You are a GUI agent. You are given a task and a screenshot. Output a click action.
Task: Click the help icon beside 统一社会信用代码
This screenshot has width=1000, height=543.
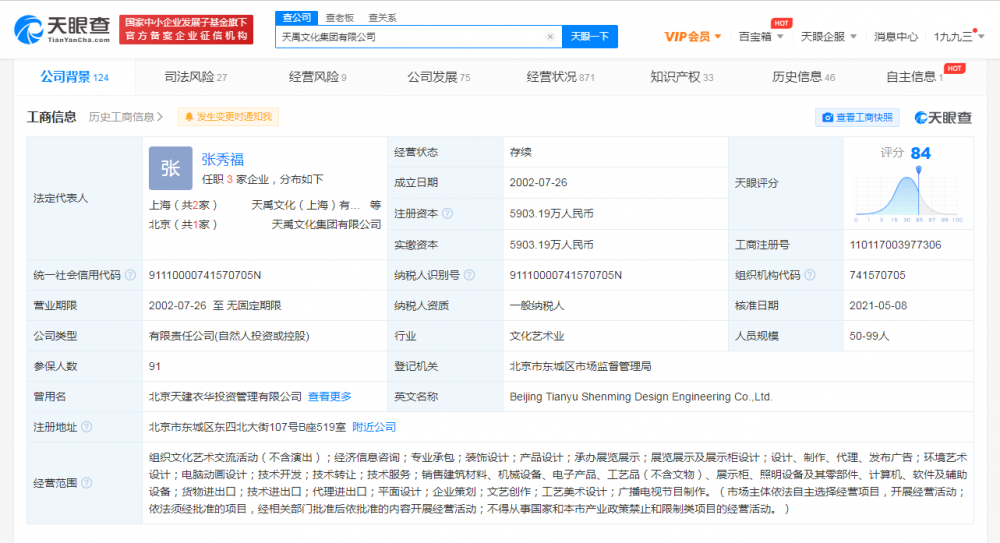point(129,275)
